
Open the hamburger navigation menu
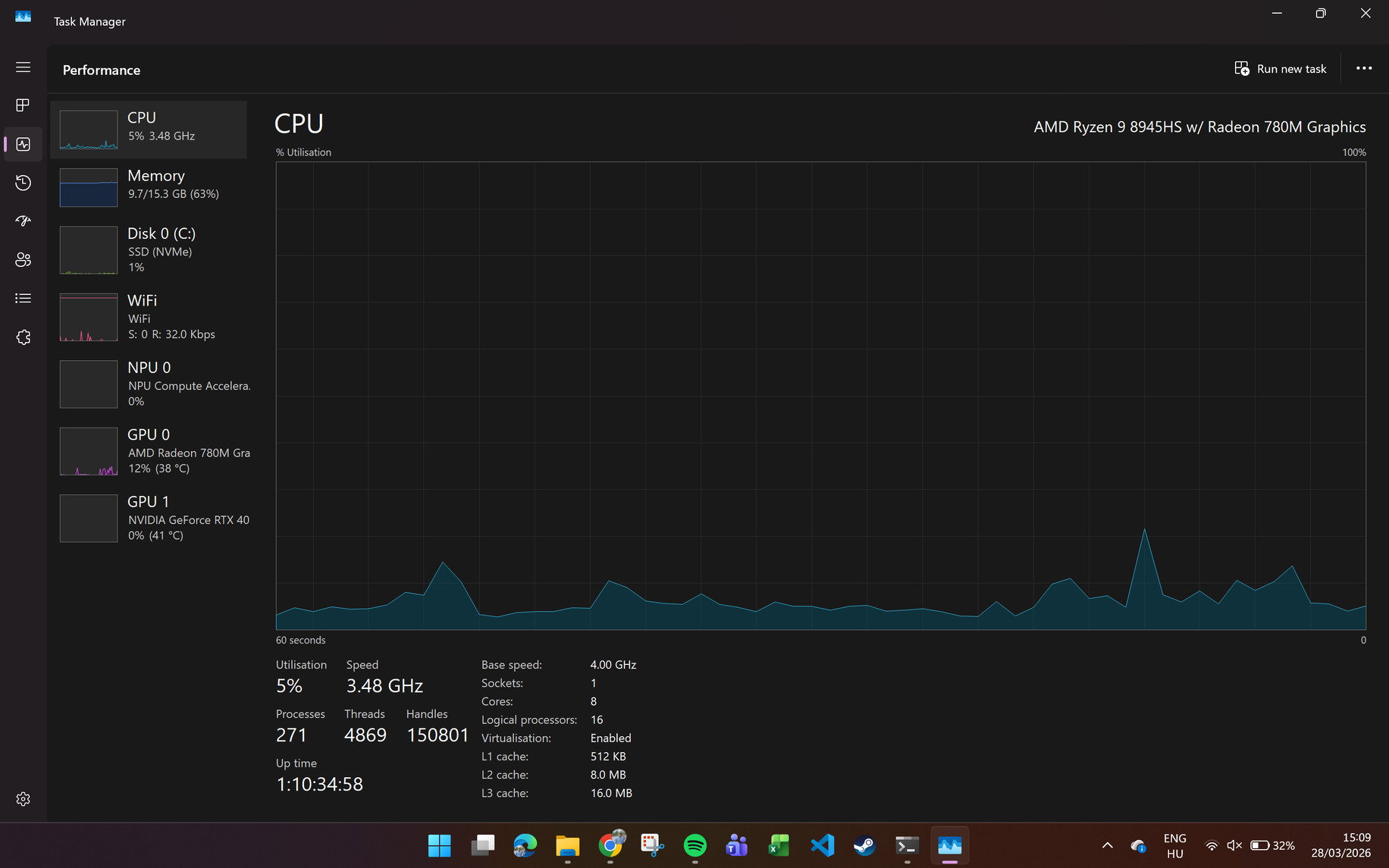coord(24,67)
